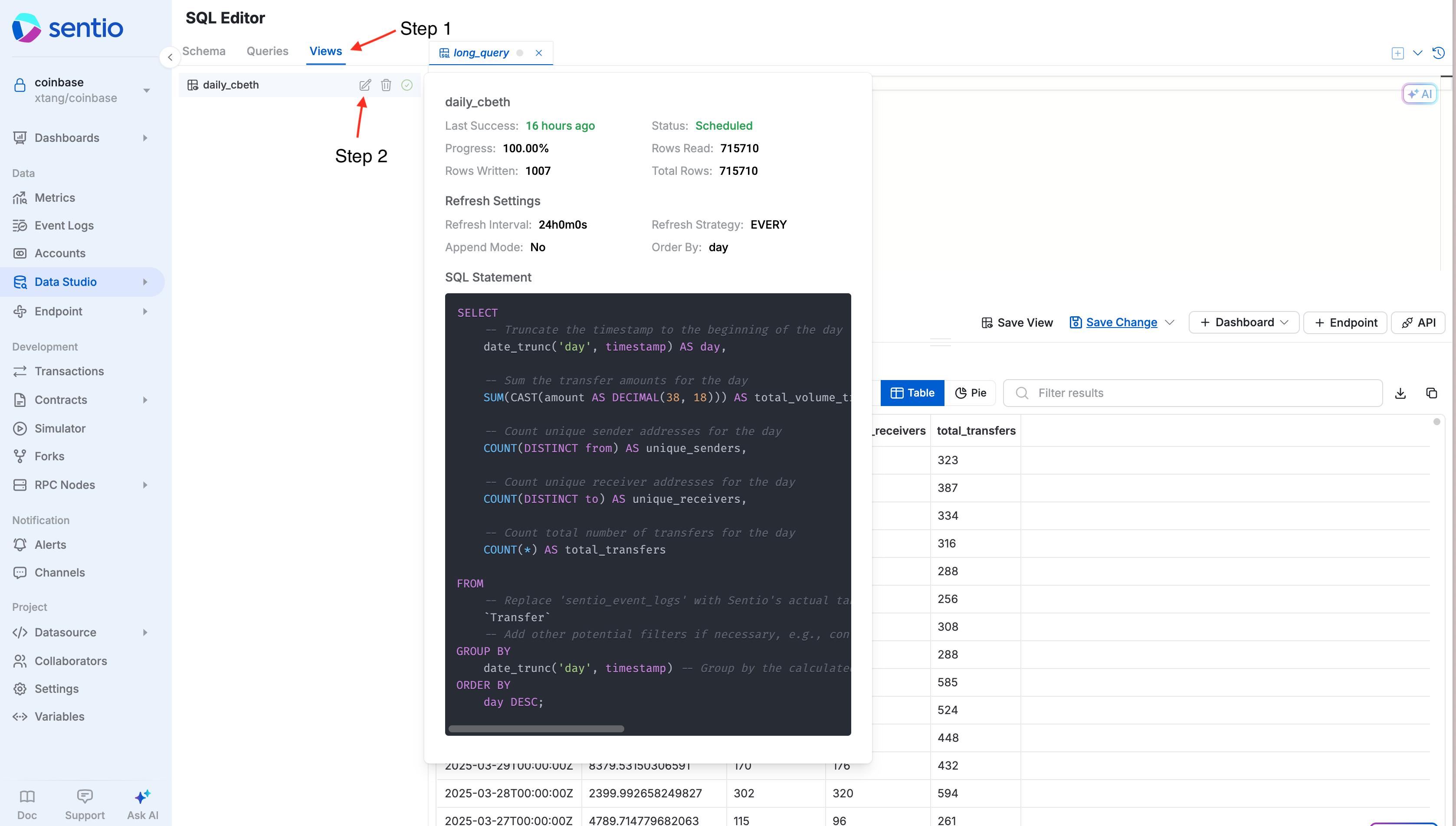Download results with the download icon
This screenshot has width=1456, height=826.
tap(1400, 393)
